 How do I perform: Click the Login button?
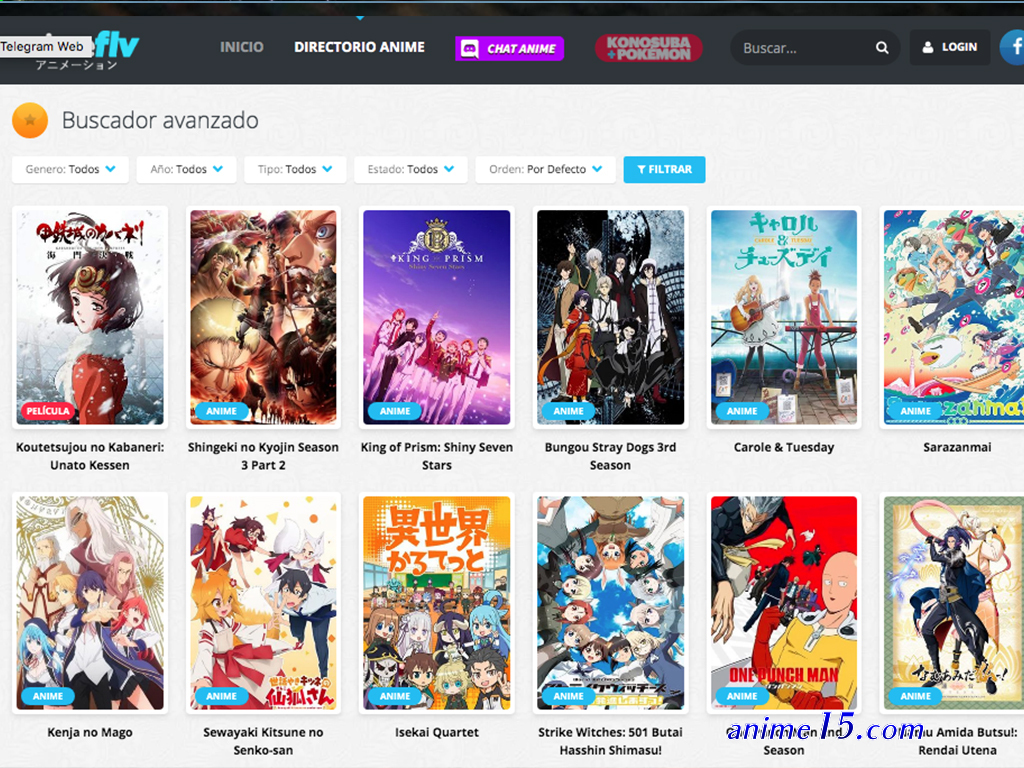click(950, 47)
